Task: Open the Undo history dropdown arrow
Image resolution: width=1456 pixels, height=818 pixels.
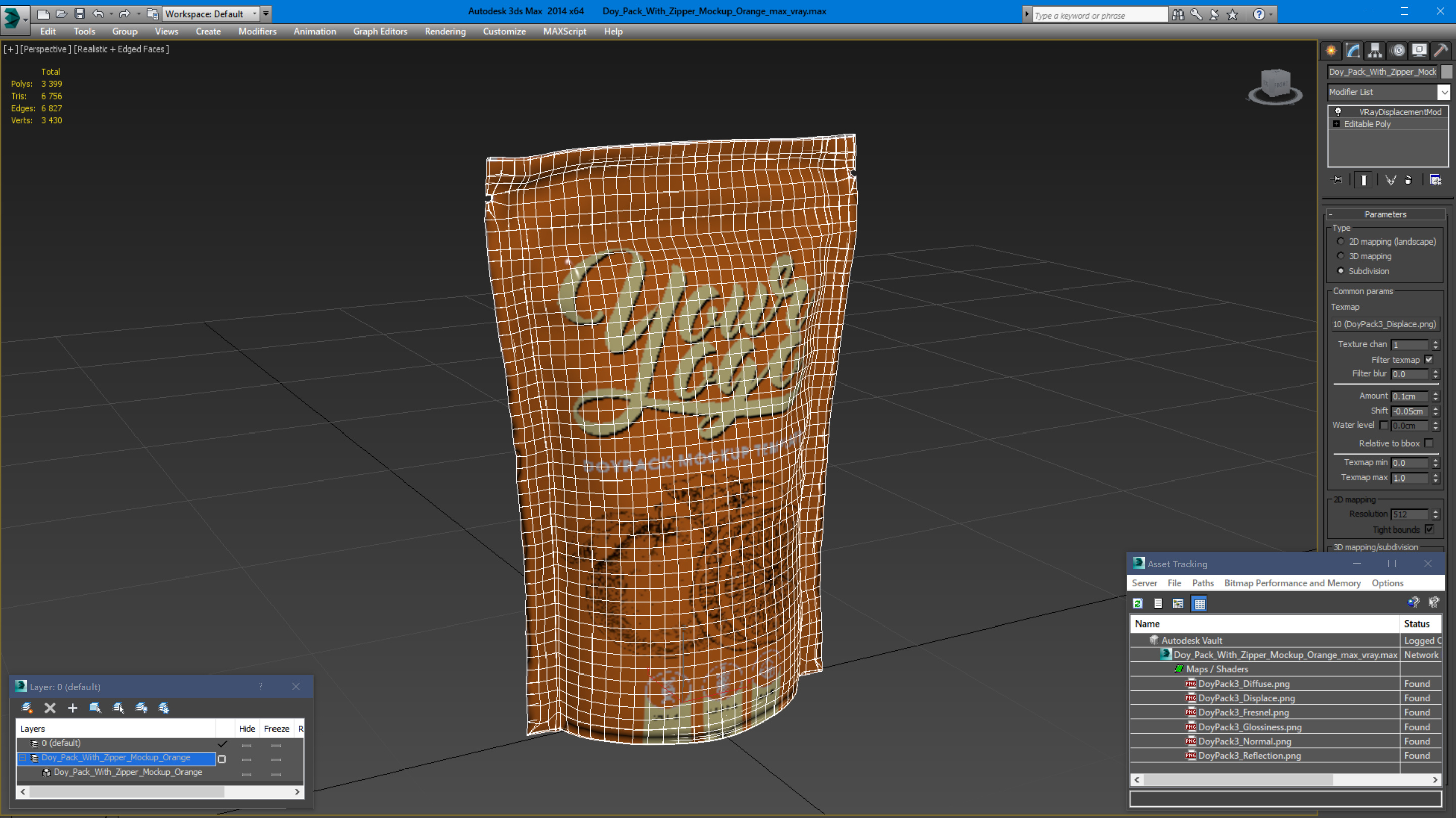Action: coord(110,14)
